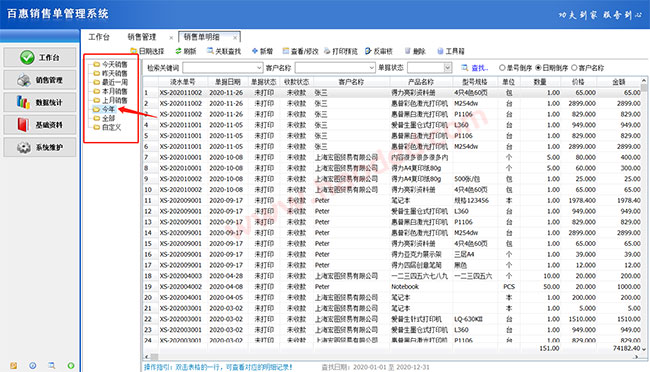This screenshot has height=372, width=650.
Task: Sort by the 单据日期 column header
Action: coord(228,82)
